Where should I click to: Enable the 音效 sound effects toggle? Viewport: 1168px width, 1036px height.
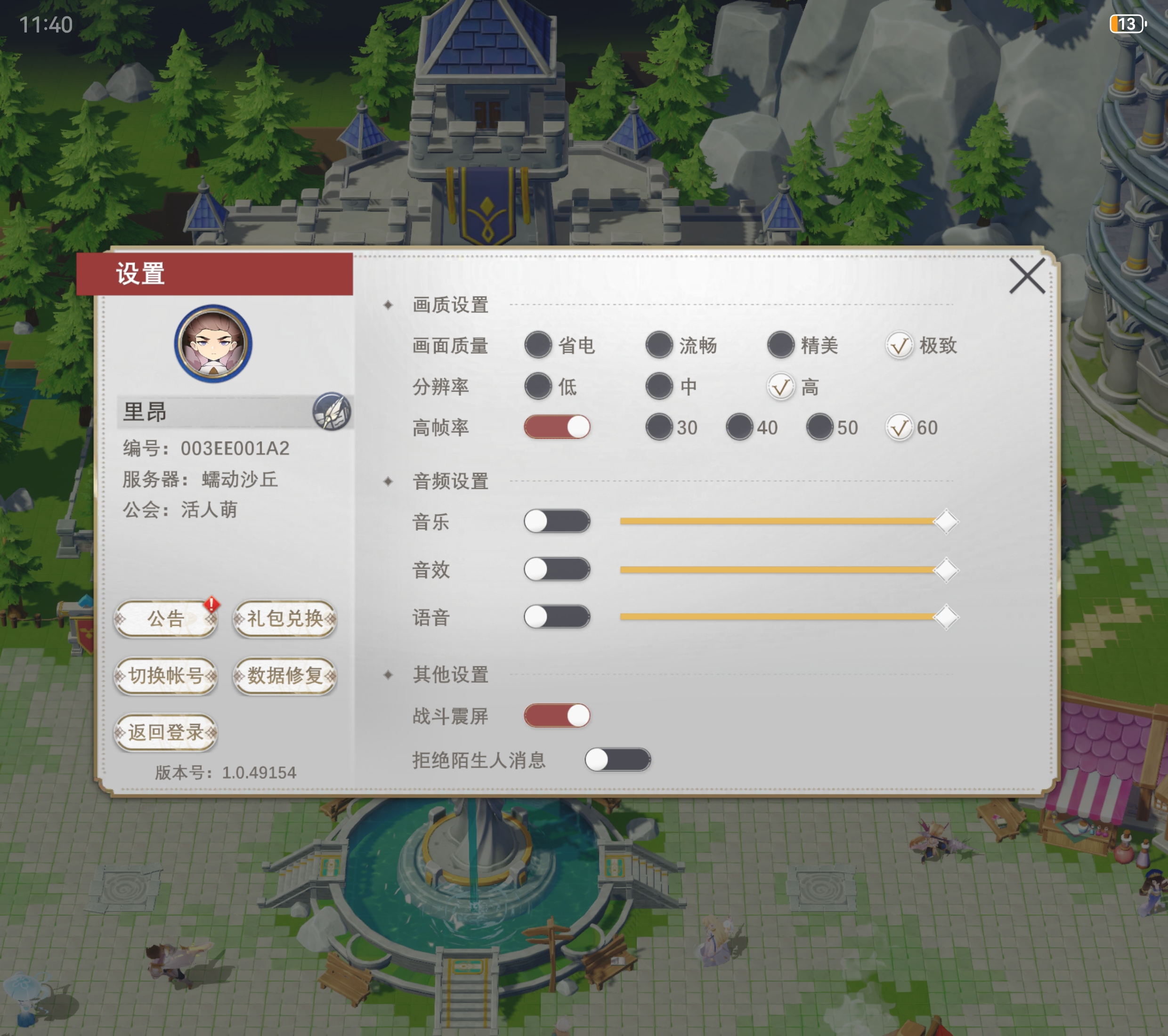pos(557,569)
